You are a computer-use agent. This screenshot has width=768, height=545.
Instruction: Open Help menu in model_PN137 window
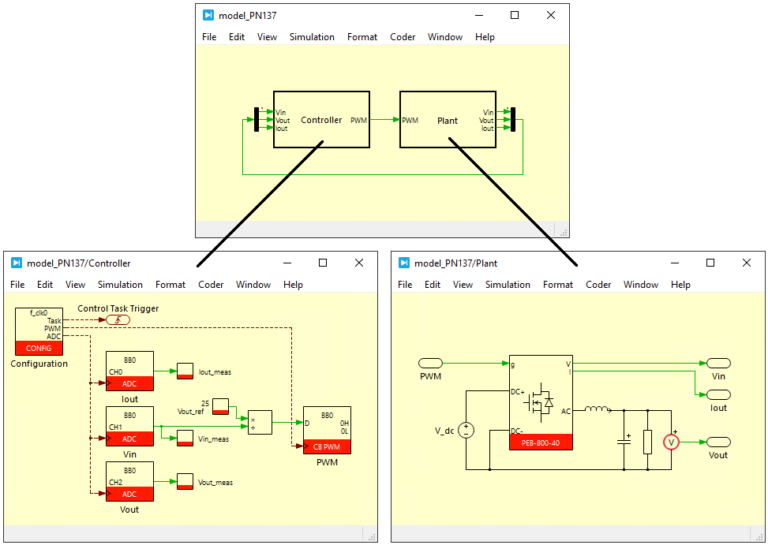pyautogui.click(x=485, y=37)
